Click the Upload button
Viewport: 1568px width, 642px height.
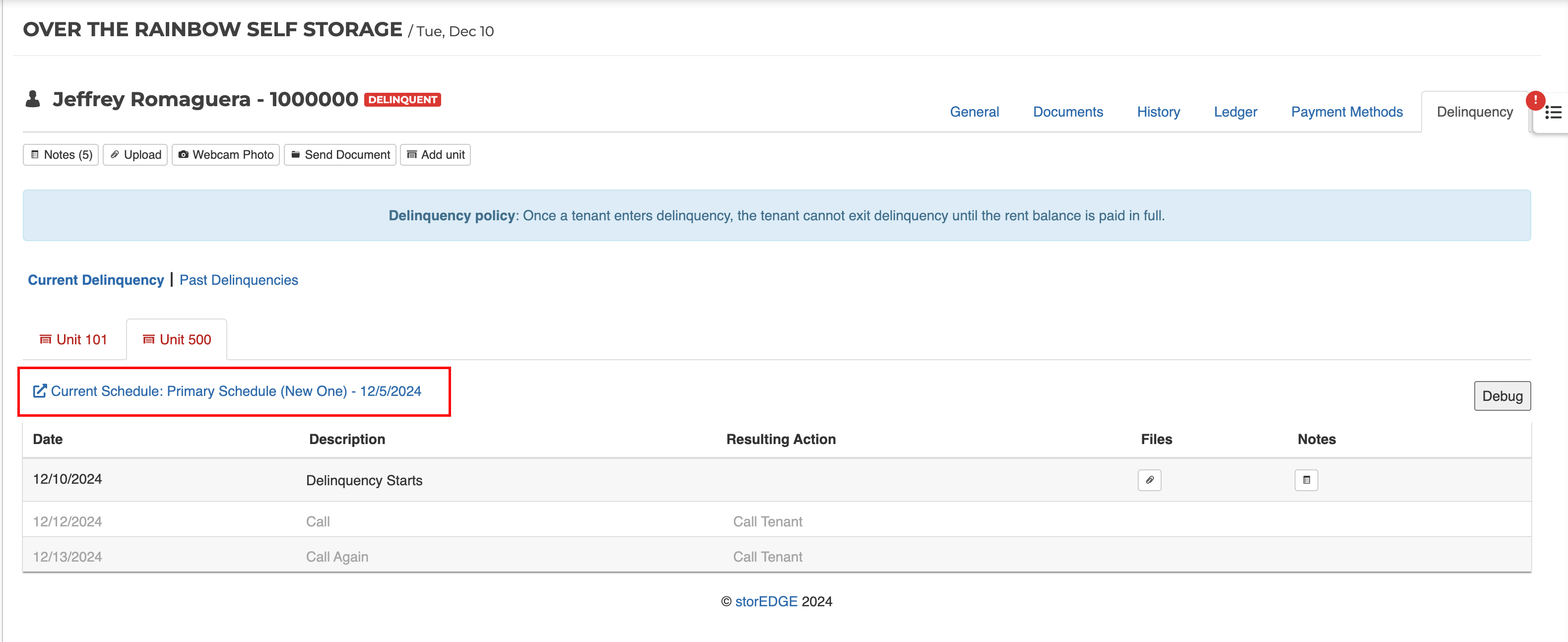coord(135,155)
